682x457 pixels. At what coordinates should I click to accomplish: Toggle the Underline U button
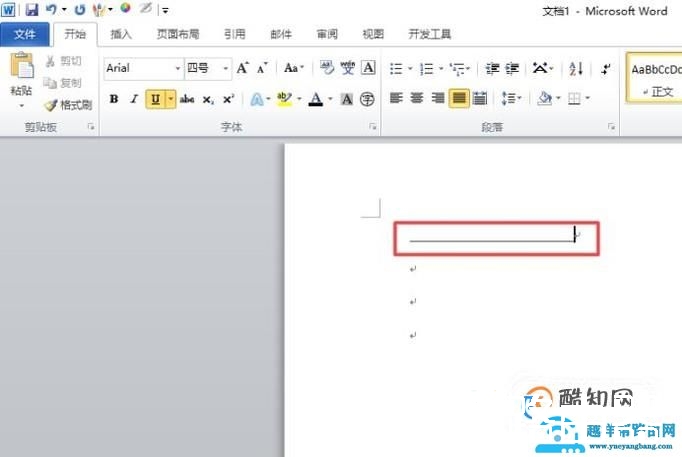pyautogui.click(x=155, y=100)
